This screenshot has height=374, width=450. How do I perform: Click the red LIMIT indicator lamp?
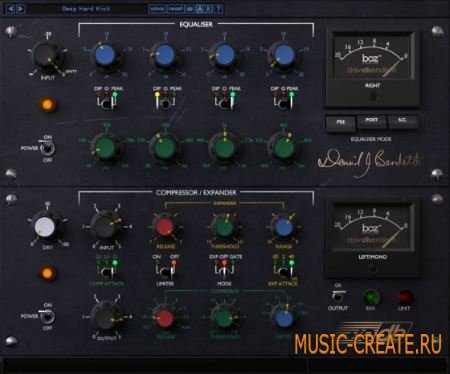click(404, 296)
